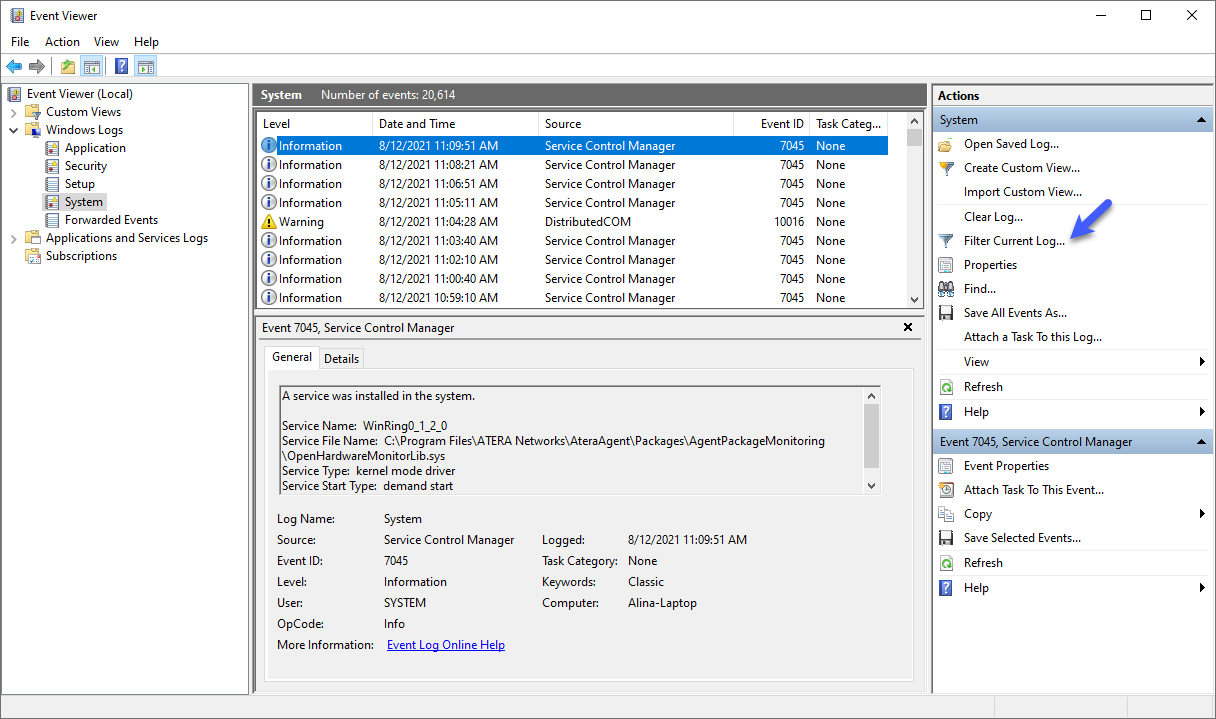Open the Copy submenu arrow in Actions

(x=1202, y=514)
